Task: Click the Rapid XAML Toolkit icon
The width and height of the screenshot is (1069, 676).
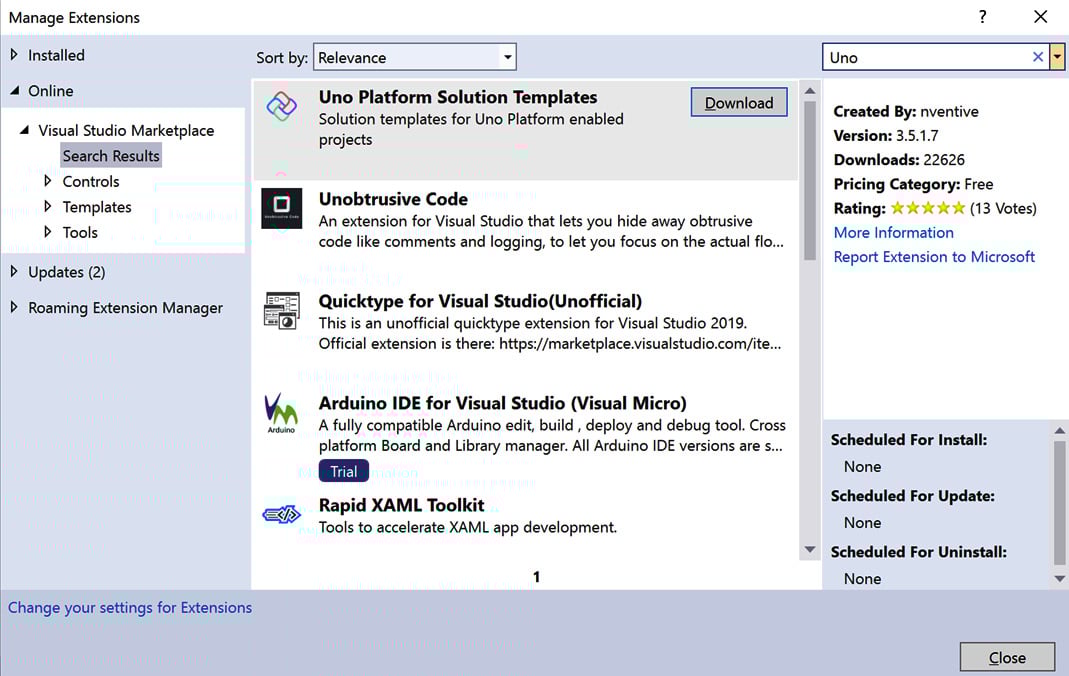Action: click(x=282, y=514)
